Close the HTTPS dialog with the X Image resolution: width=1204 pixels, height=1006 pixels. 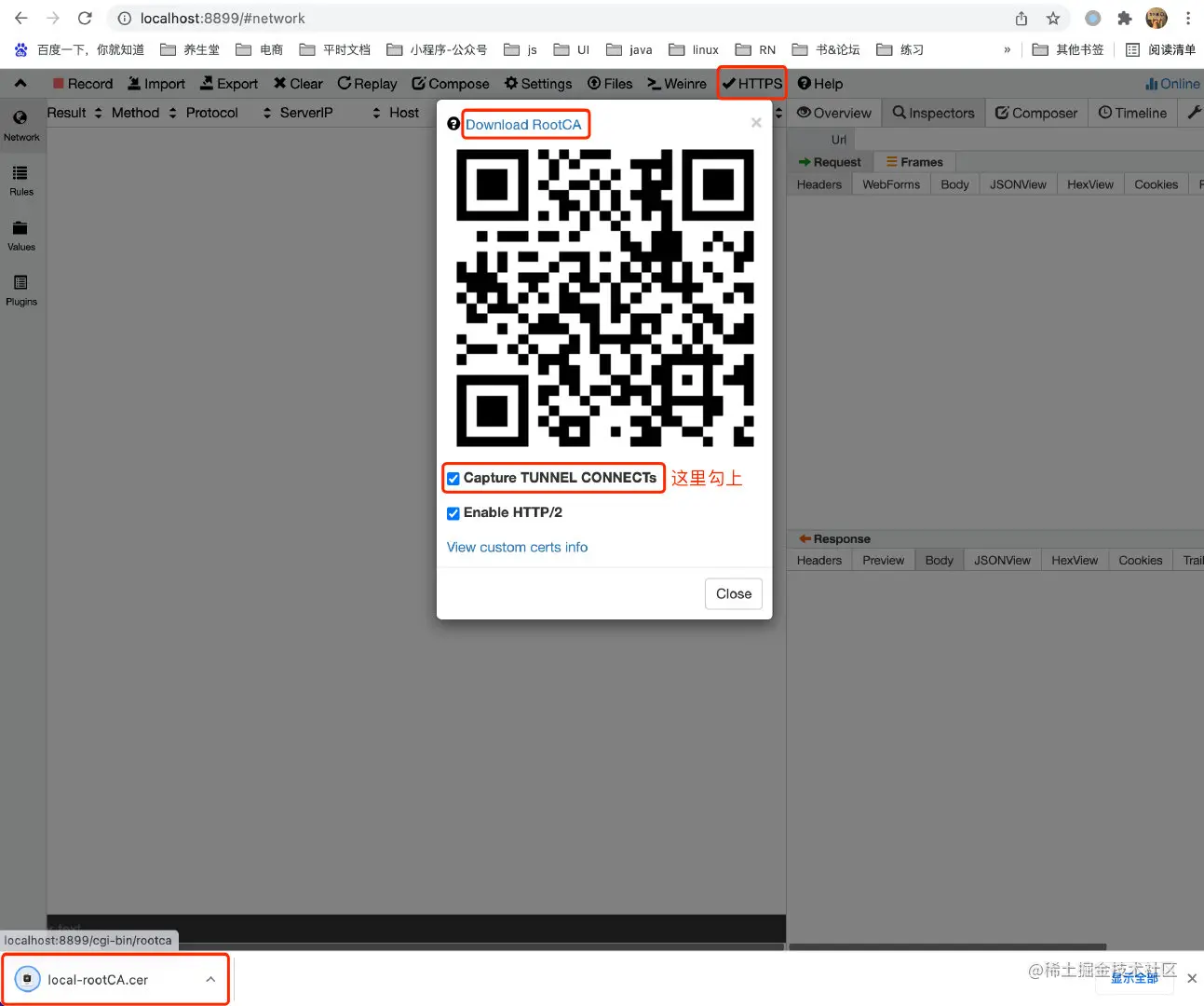click(756, 122)
